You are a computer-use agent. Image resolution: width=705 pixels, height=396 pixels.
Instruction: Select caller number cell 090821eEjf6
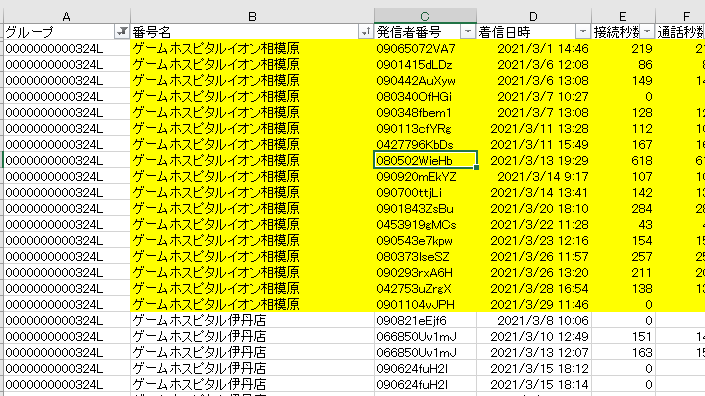425,320
